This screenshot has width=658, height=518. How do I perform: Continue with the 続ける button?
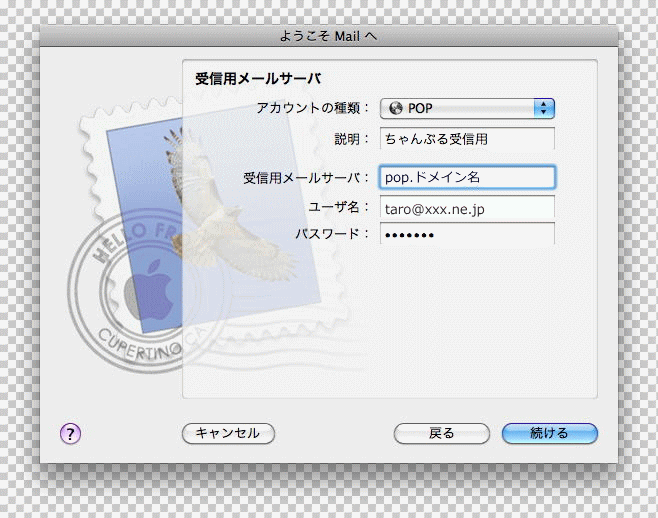click(550, 433)
